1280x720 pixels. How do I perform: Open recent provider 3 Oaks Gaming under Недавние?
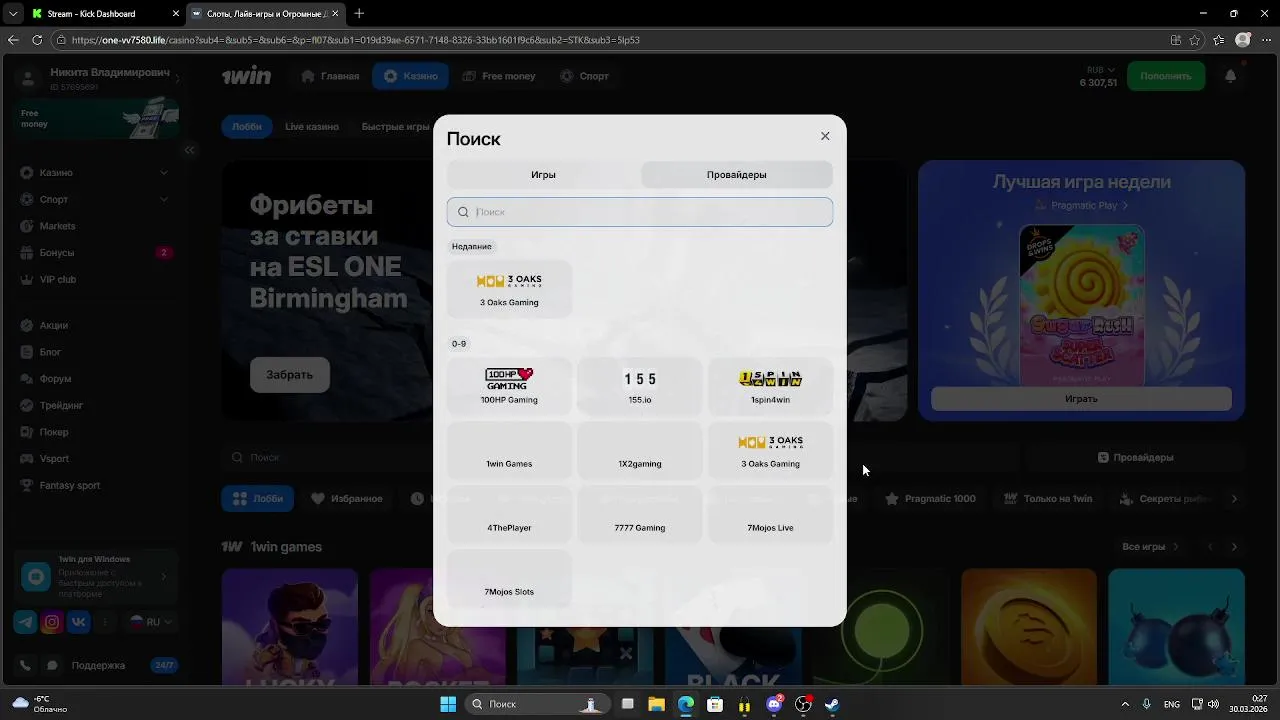509,289
